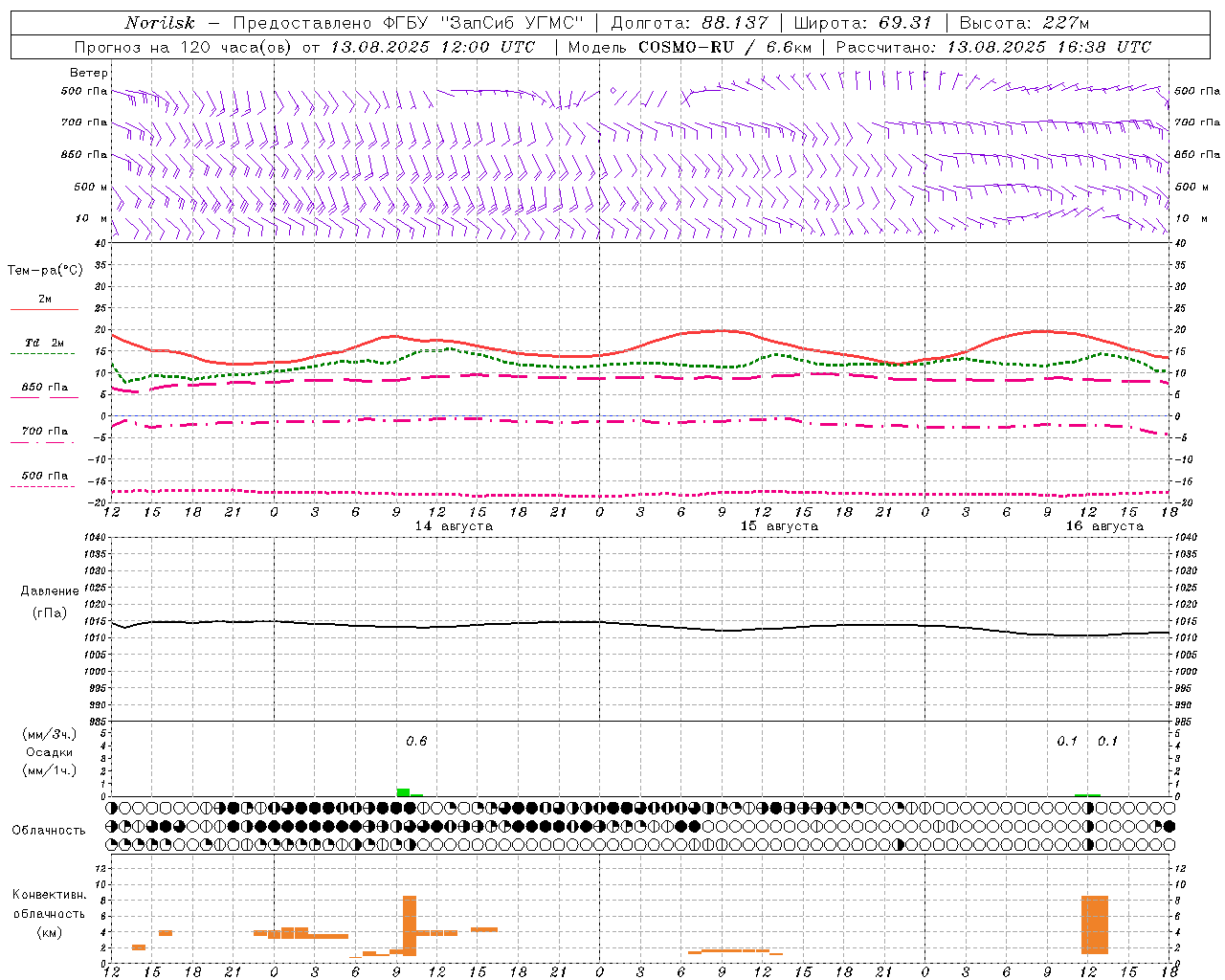Click the green precipitation bar on 14 августа
This screenshot has height=980, width=1225.
[x=403, y=792]
